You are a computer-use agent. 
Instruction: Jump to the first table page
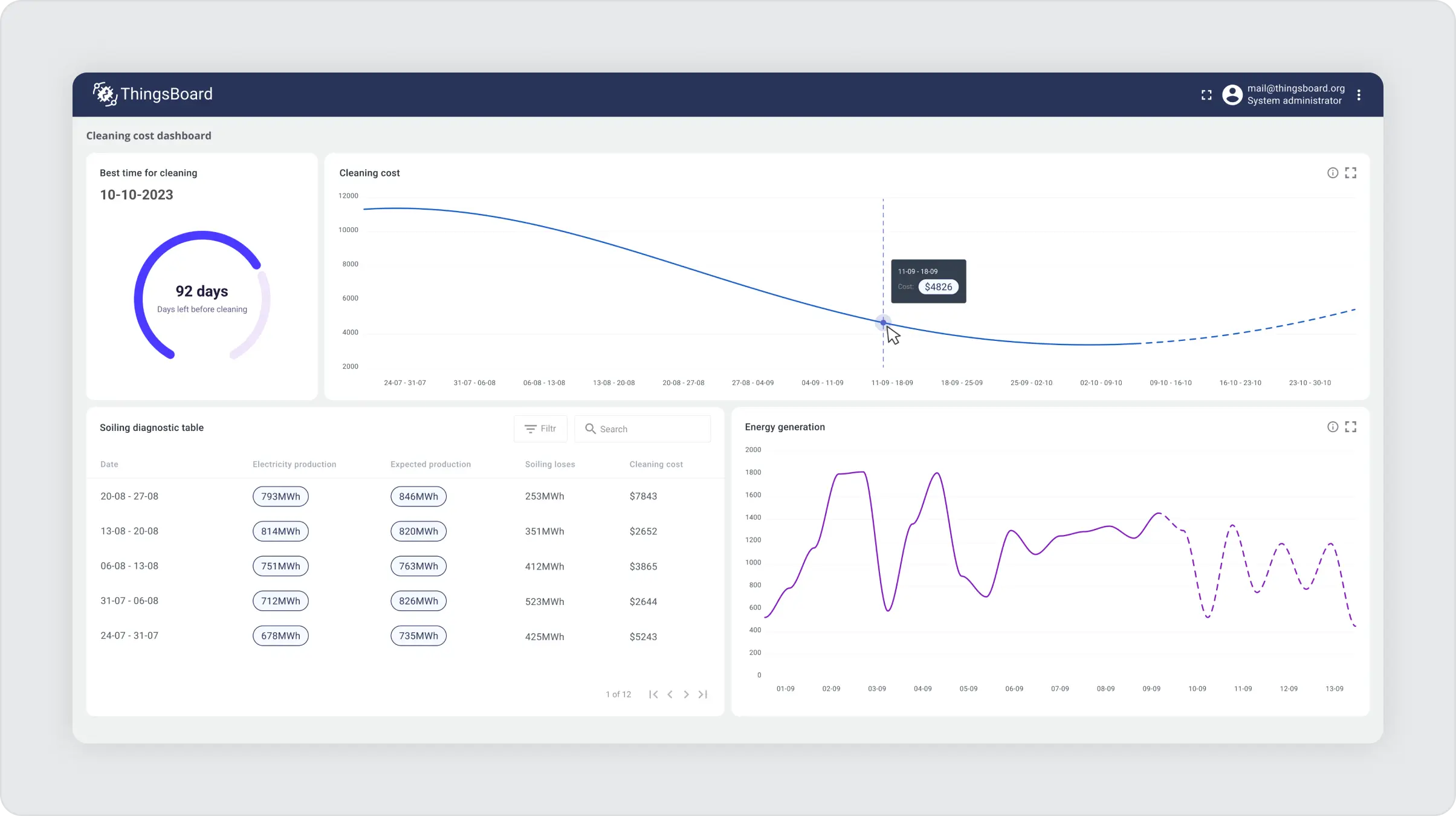pyautogui.click(x=653, y=694)
